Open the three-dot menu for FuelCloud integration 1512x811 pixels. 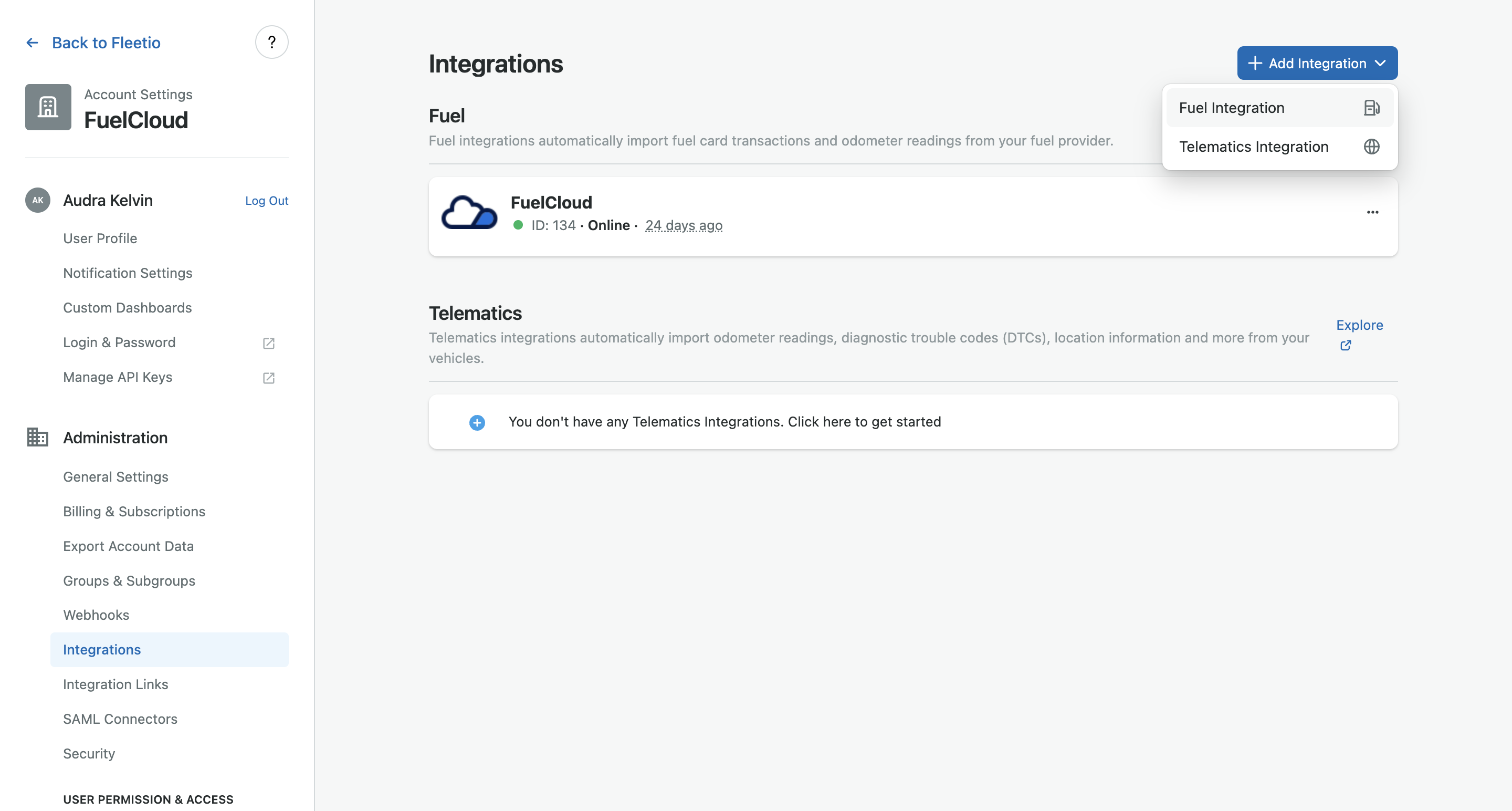1372,212
